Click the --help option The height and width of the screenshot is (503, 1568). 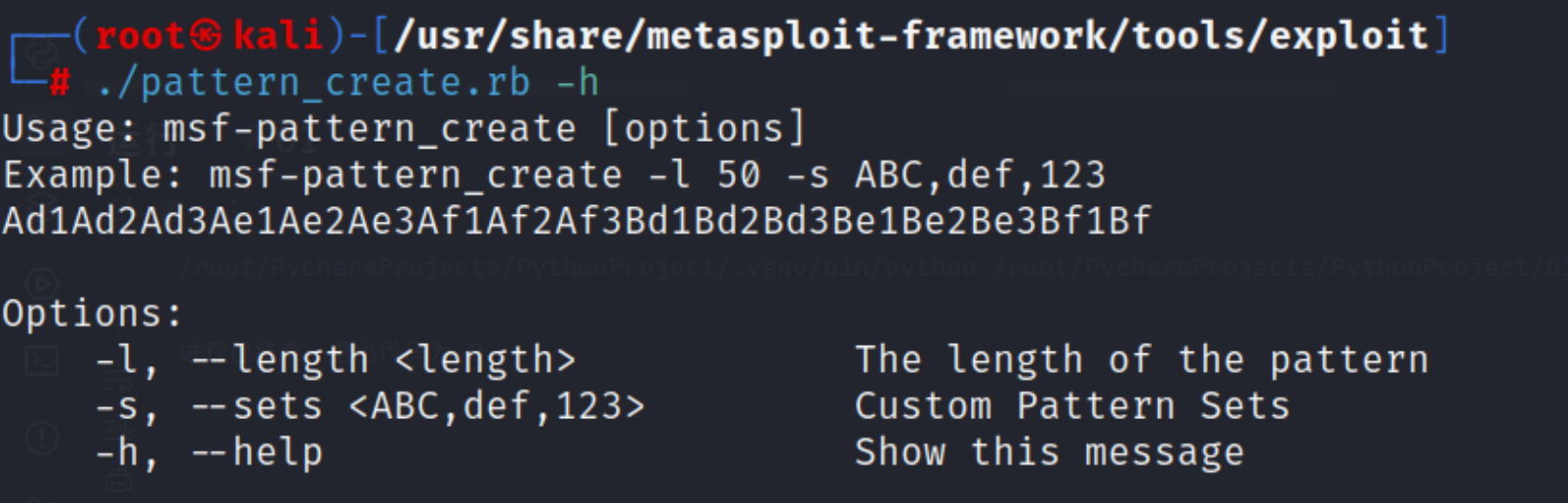[x=257, y=452]
